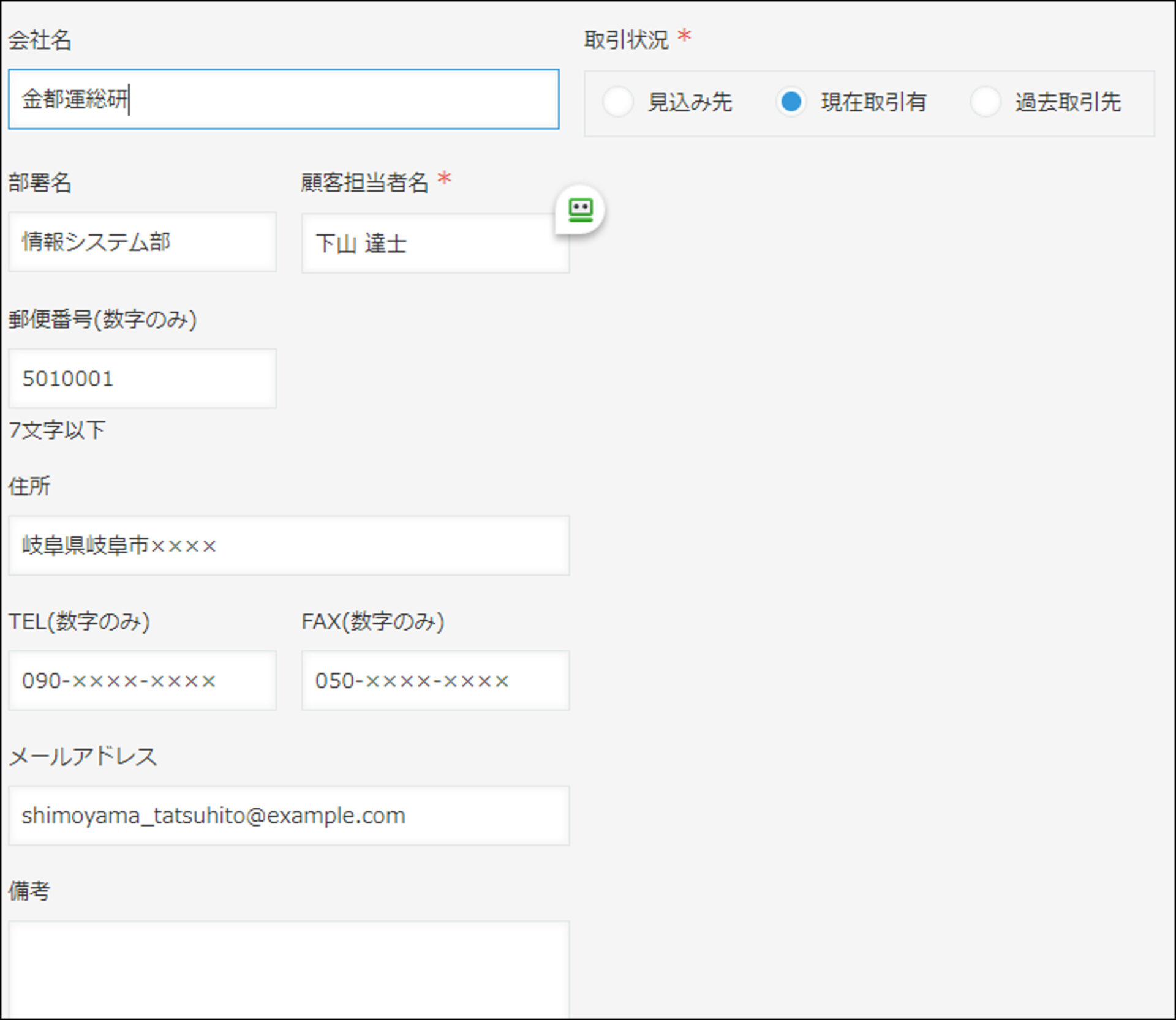Select the 過去取引先 radio button
This screenshot has width=1176, height=1020.
[x=985, y=102]
